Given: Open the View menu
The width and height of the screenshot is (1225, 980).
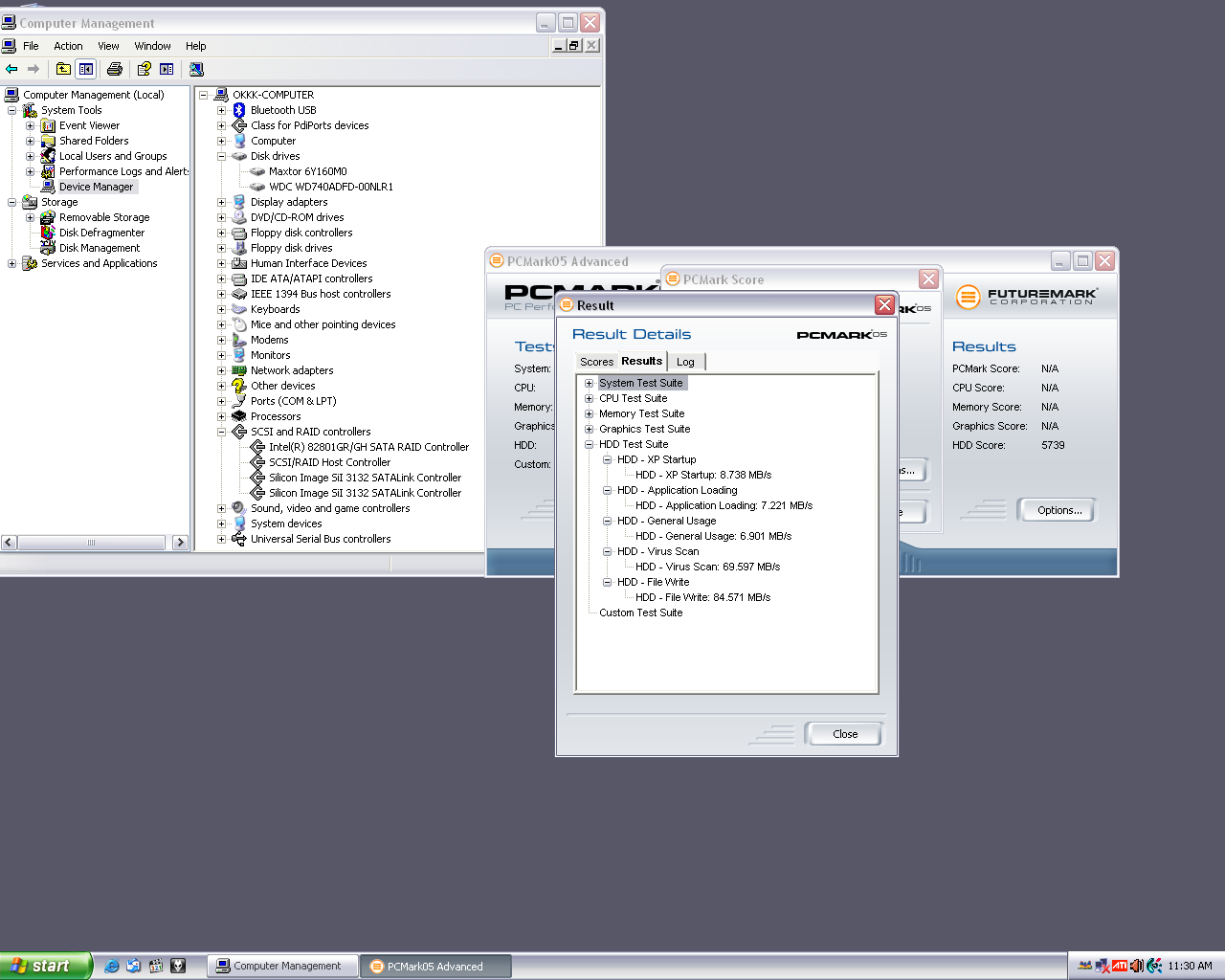Looking at the screenshot, I should (x=108, y=46).
